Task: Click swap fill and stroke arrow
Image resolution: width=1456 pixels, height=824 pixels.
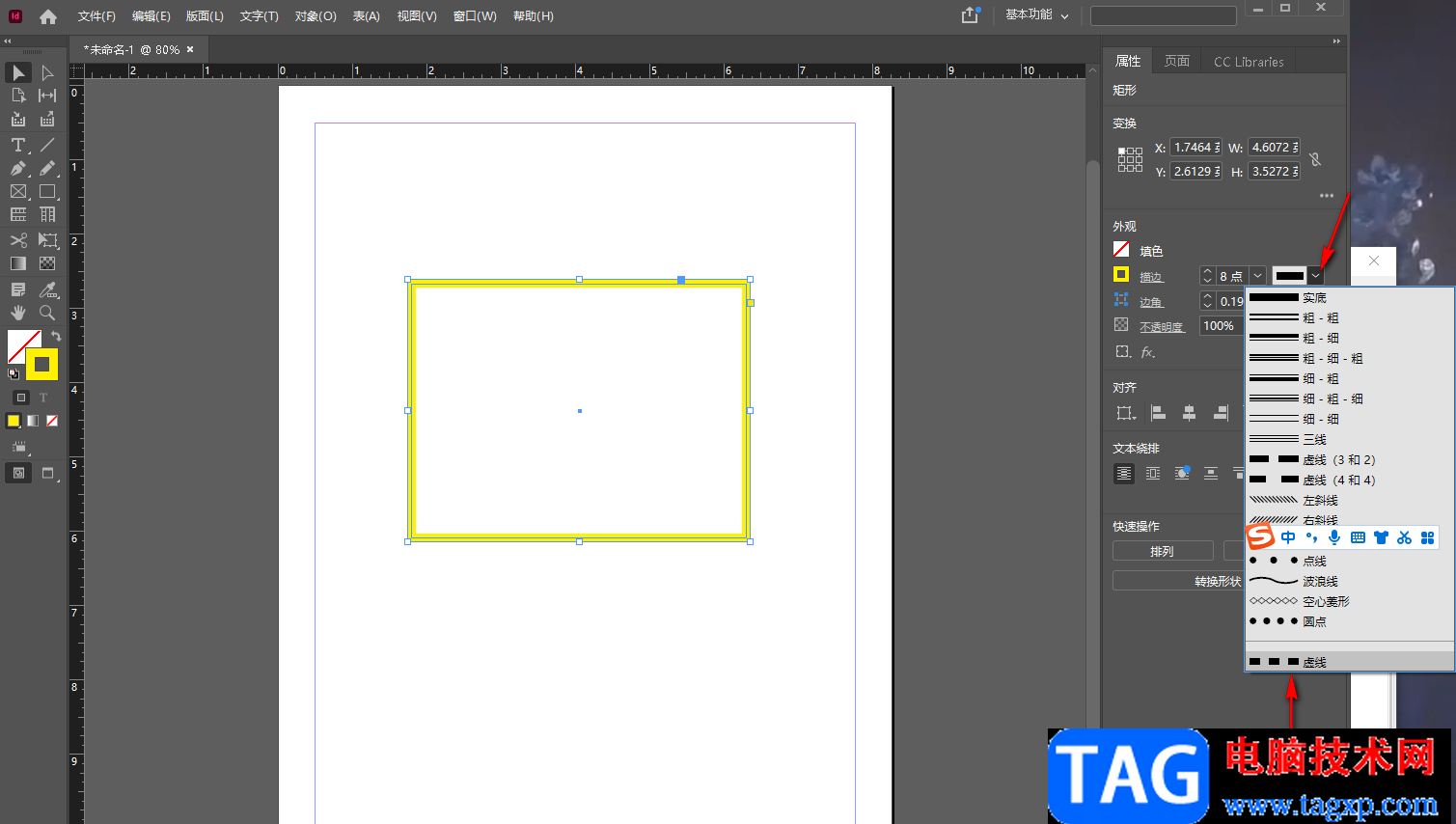Action: (56, 336)
